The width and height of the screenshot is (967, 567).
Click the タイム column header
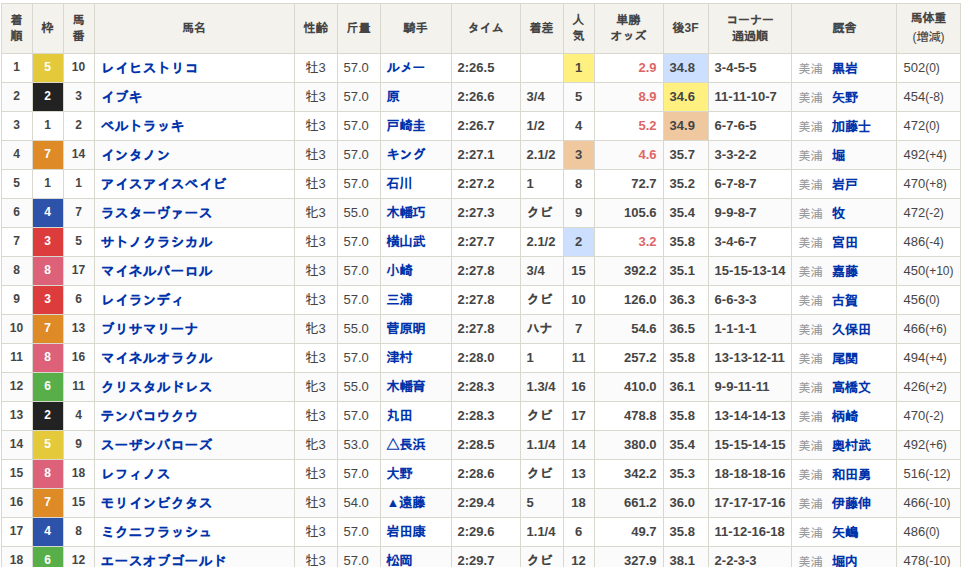point(485,28)
